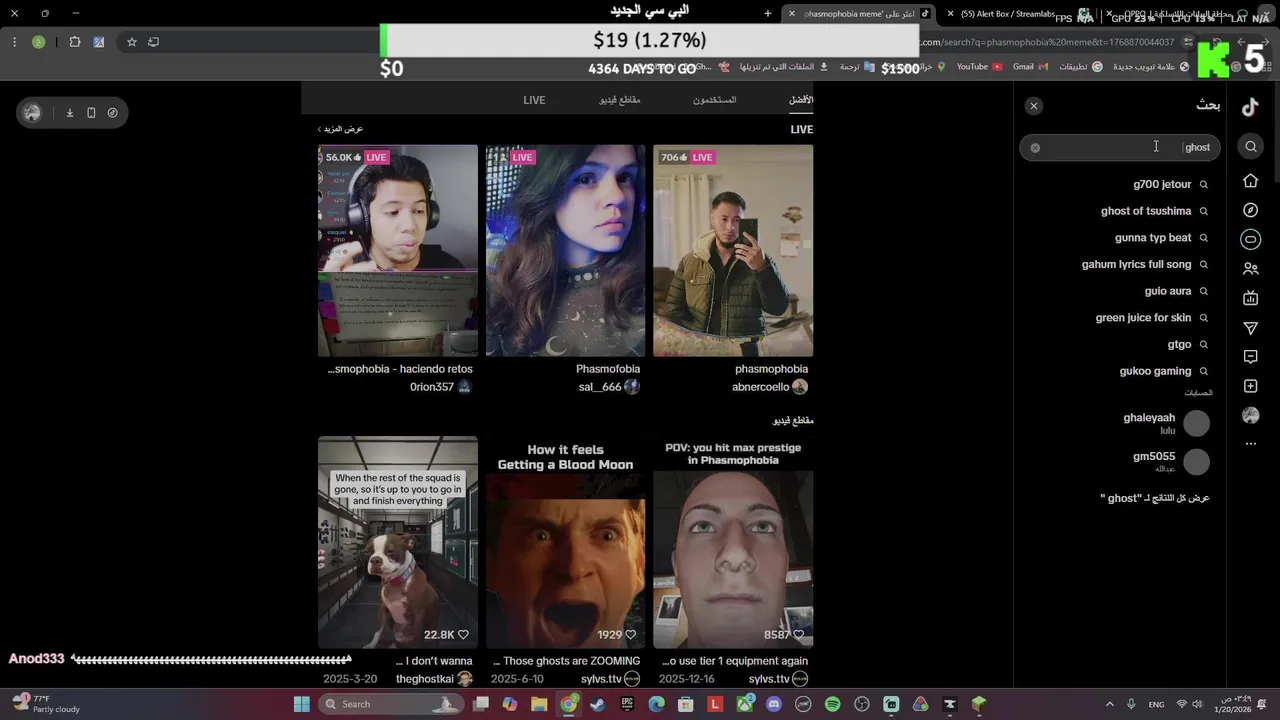This screenshot has width=1280, height=720.
Task: Click the 'ghost' search input field
Action: 1120,148
